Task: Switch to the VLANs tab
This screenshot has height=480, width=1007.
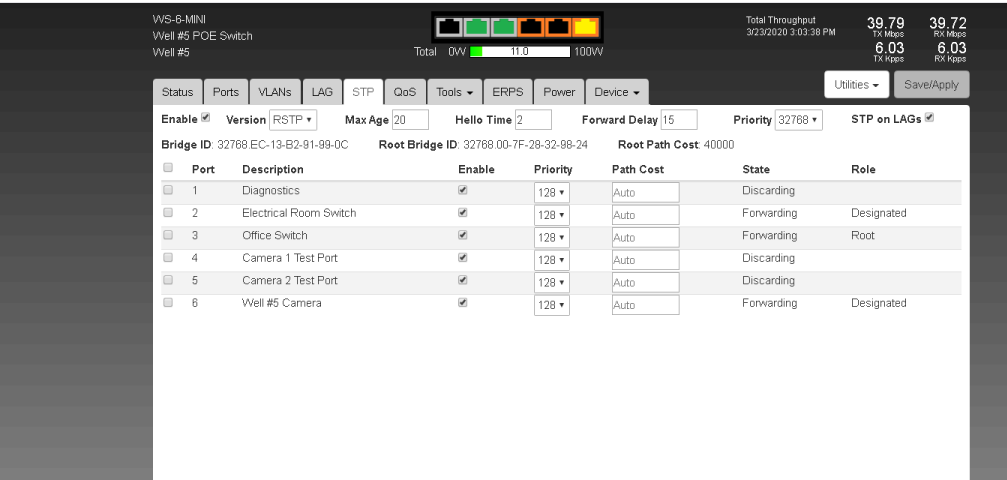Action: tap(275, 92)
